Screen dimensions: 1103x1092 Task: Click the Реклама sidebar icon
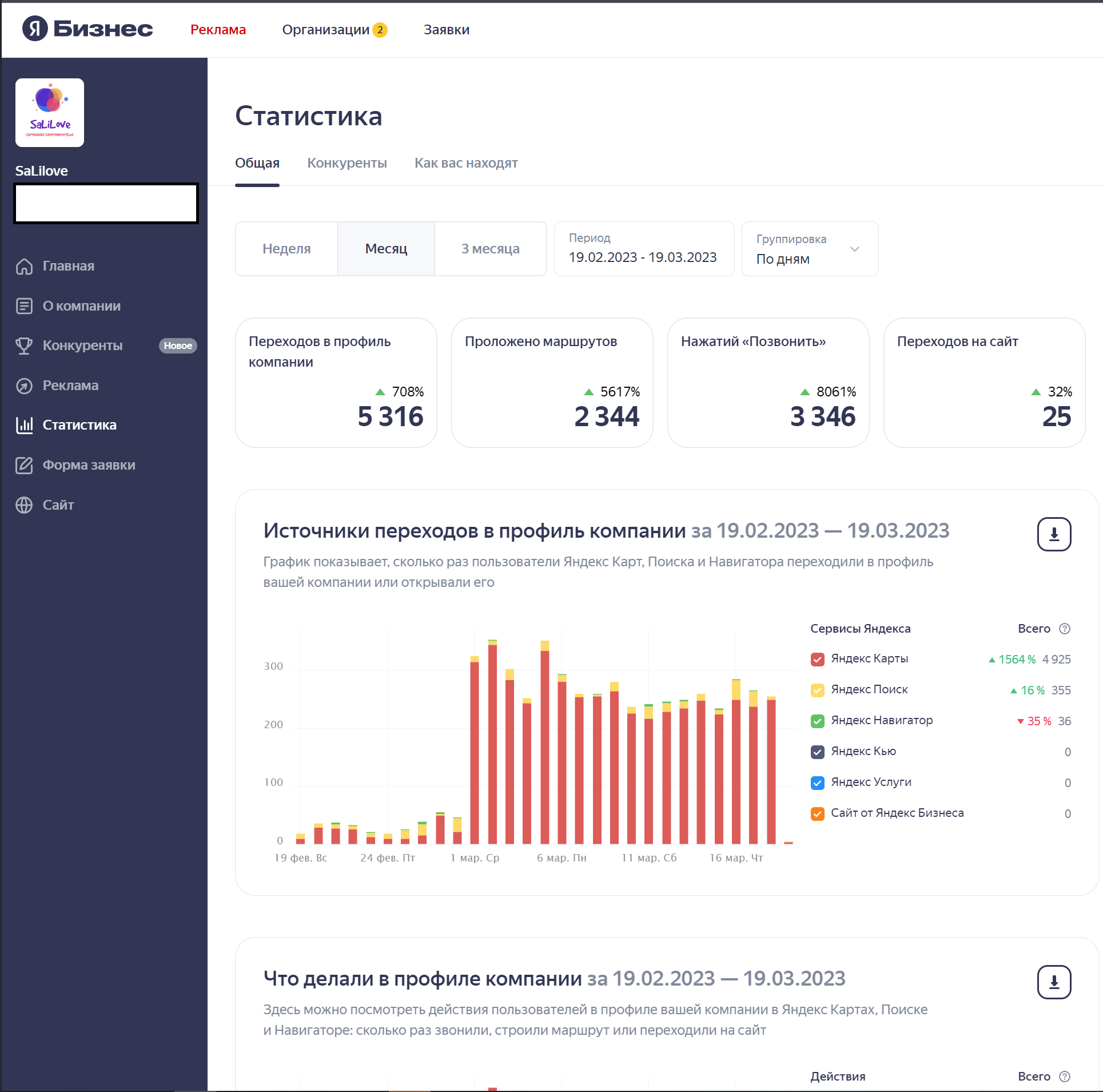click(24, 386)
